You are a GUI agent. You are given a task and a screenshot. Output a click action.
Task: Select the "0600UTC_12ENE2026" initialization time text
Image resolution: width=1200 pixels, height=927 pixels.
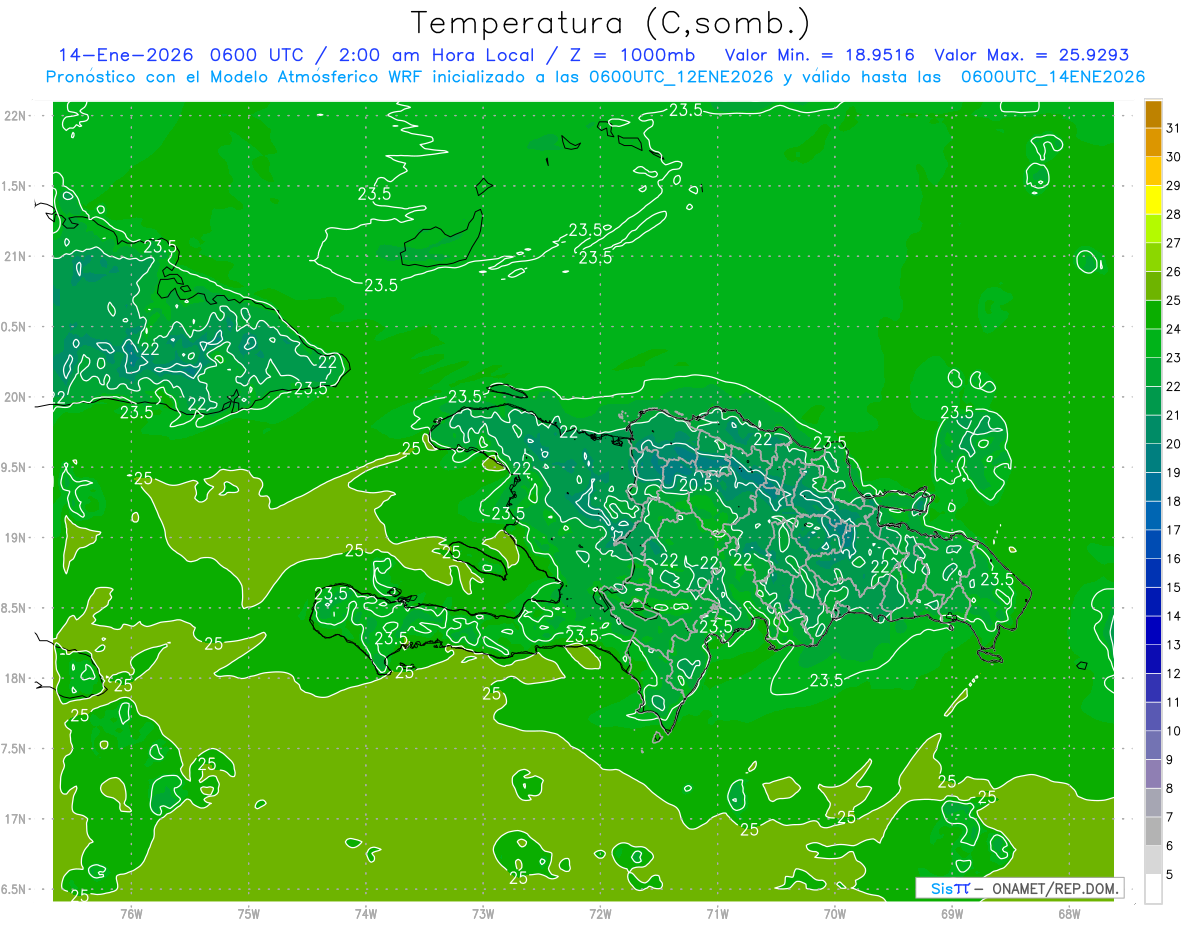click(x=680, y=77)
